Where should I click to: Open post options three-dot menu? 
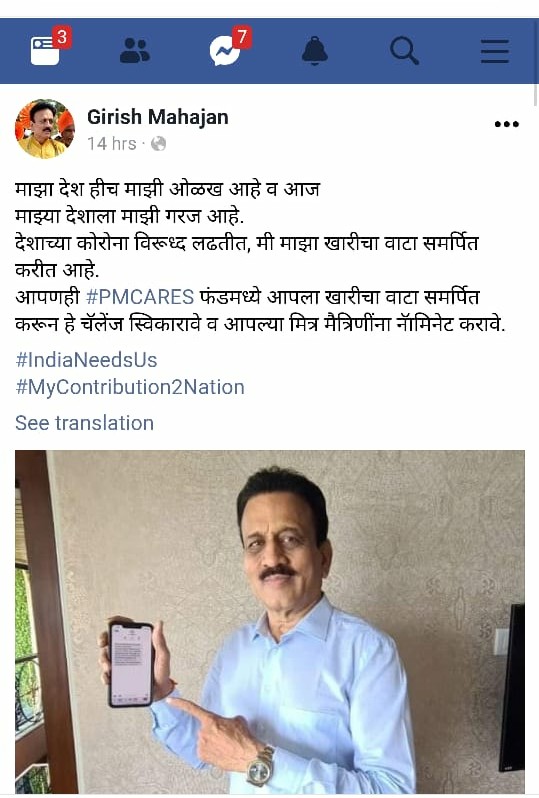tap(506, 124)
